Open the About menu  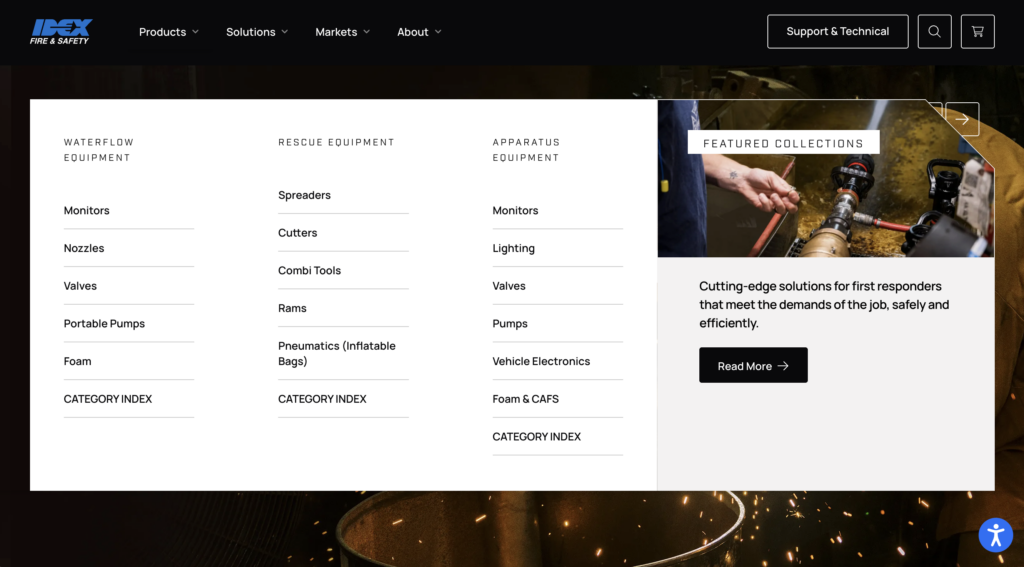(x=418, y=32)
